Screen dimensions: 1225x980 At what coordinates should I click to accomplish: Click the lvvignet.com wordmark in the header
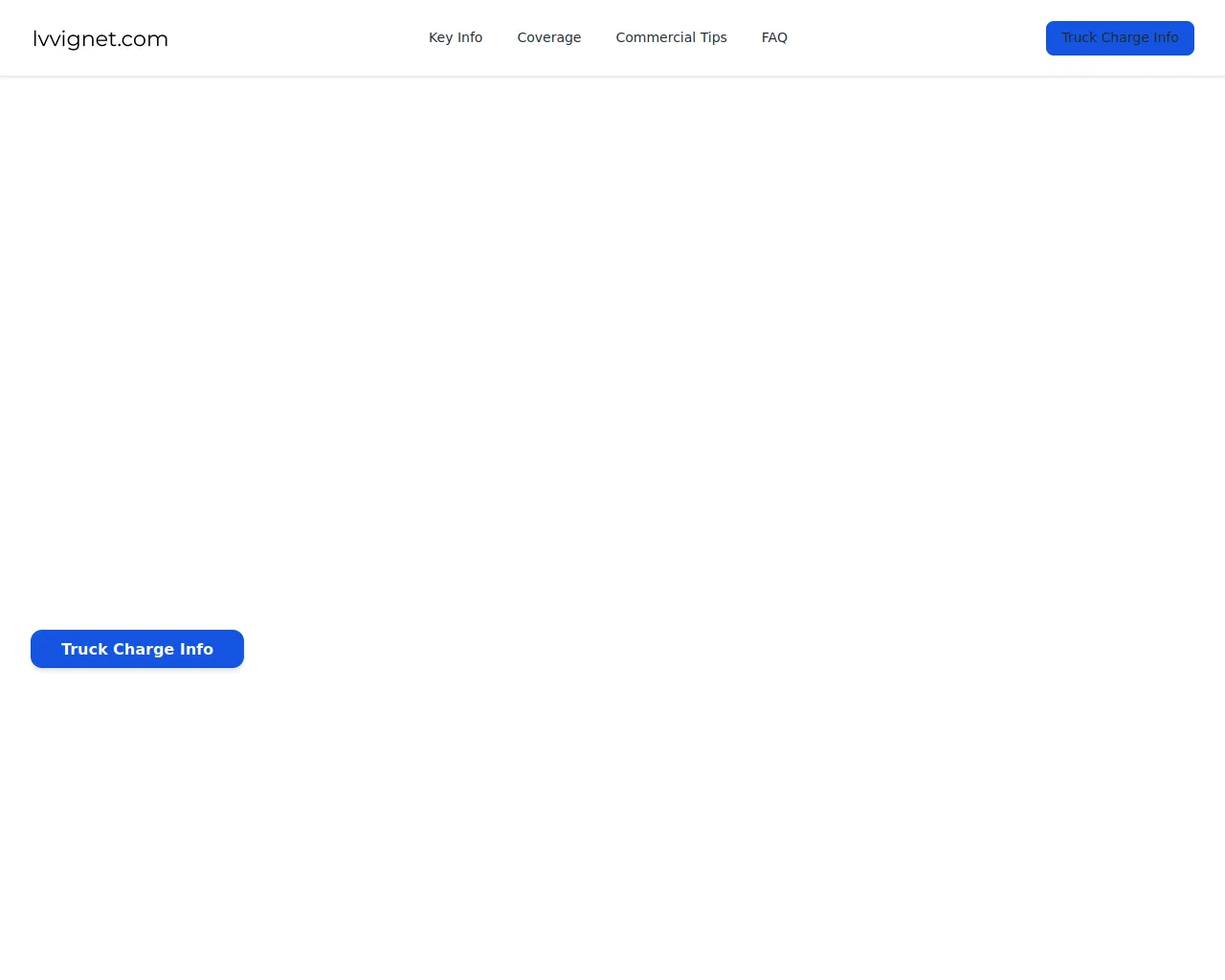pyautogui.click(x=100, y=38)
